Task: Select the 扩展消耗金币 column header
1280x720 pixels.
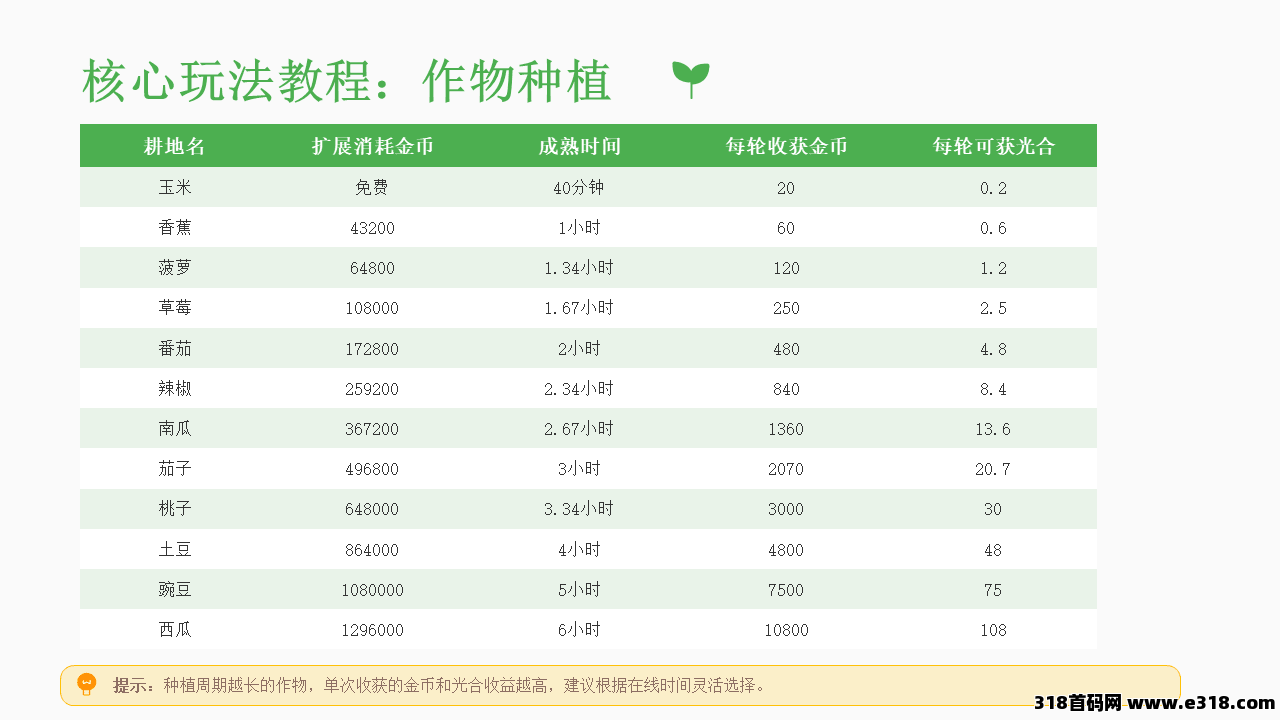Action: 372,146
